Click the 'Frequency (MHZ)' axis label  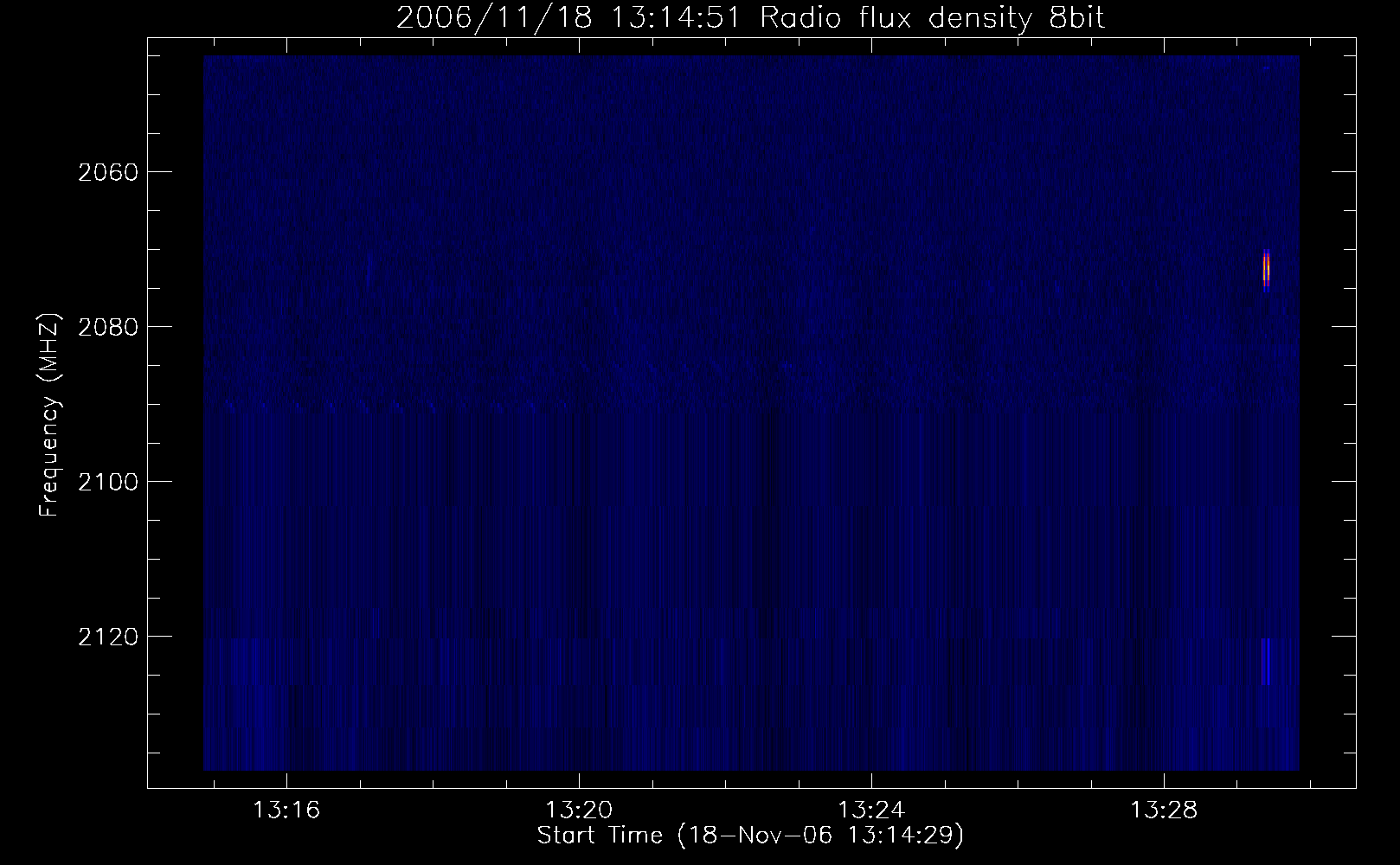[x=50, y=416]
